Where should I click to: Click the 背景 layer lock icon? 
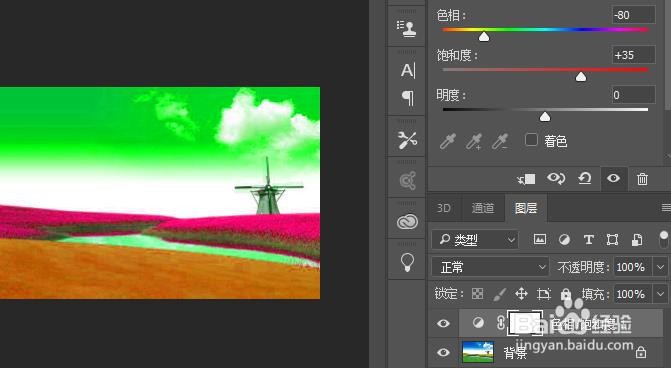[641, 352]
